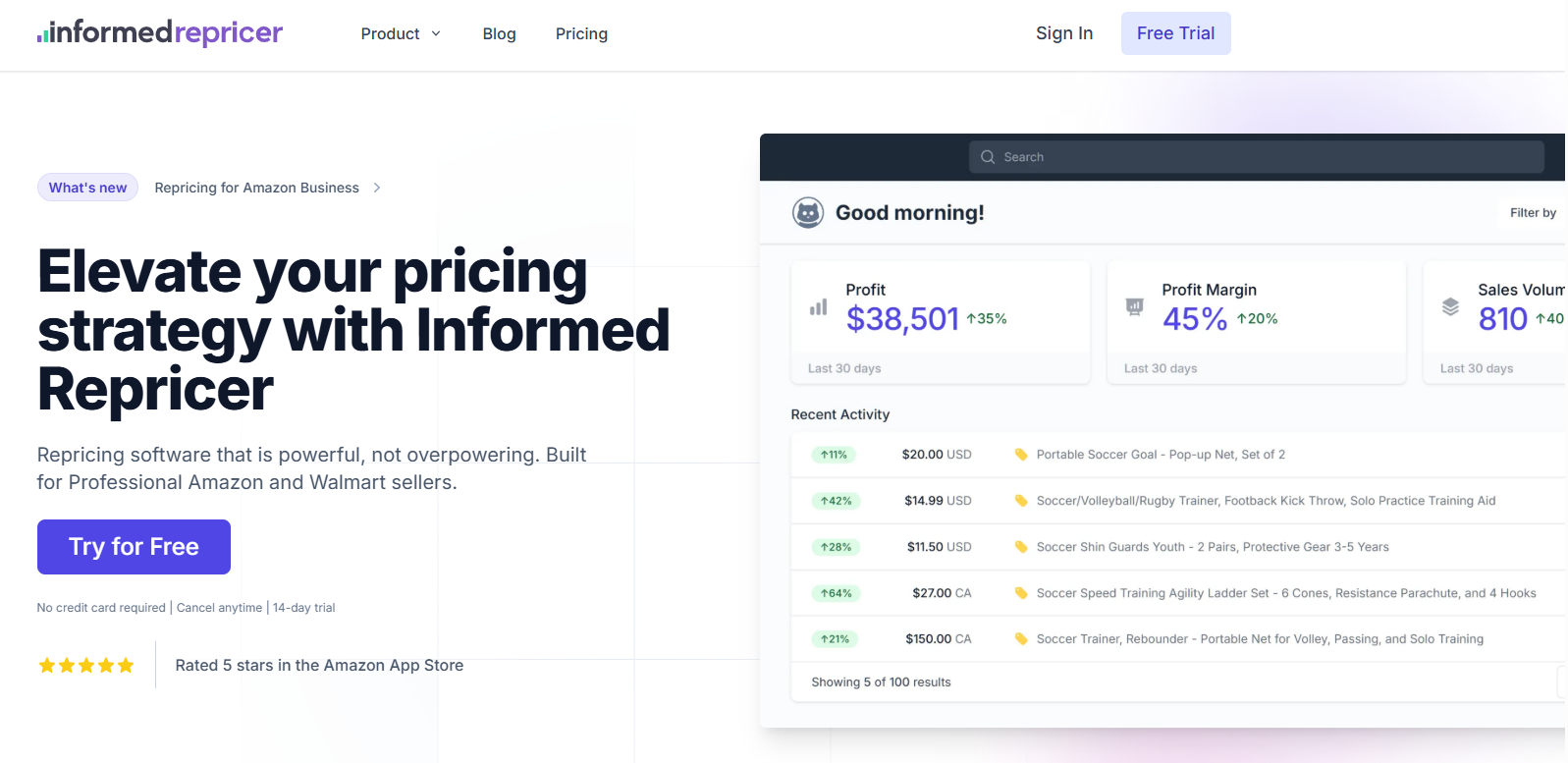1568x763 pixels.
Task: Click Rated 5 stars in Amazon App Store text
Action: point(319,665)
